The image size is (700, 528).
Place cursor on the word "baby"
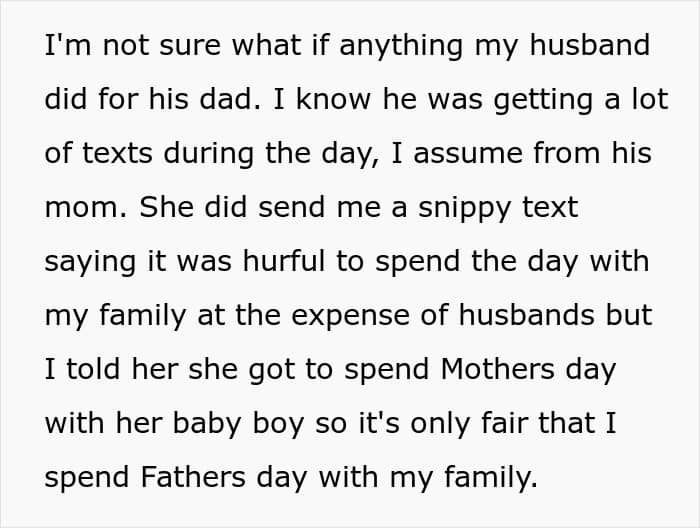[207, 423]
